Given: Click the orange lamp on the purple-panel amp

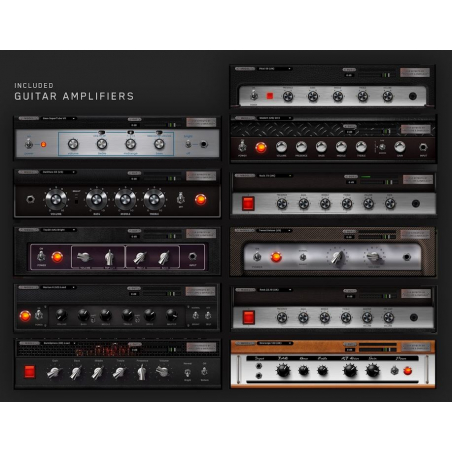Looking at the screenshot, I should (57, 257).
